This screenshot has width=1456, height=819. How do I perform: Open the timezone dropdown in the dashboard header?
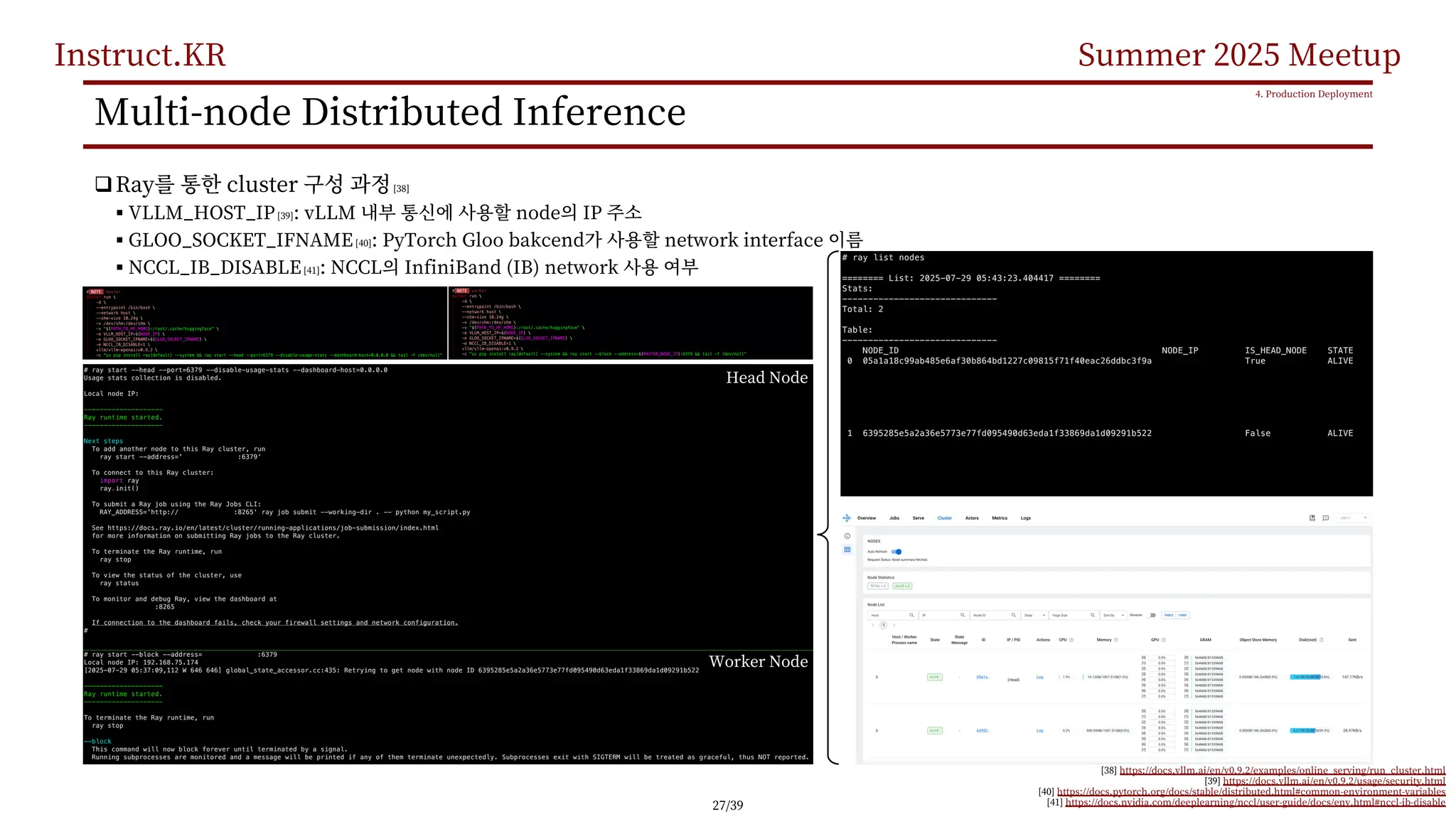pyautogui.click(x=1354, y=518)
